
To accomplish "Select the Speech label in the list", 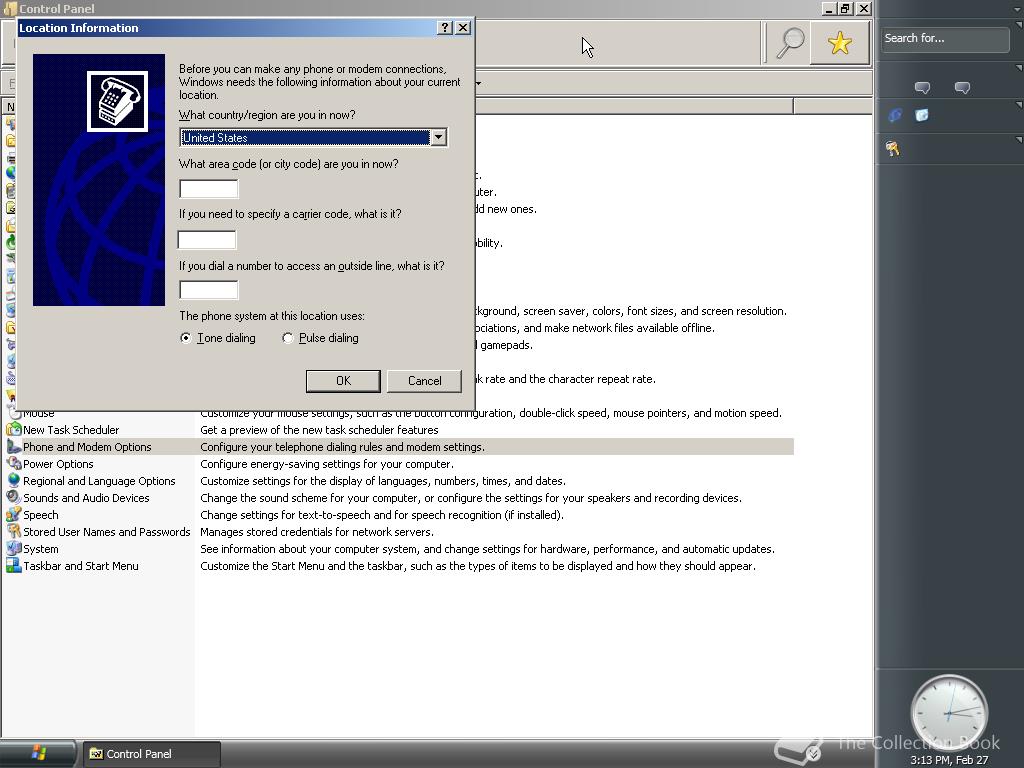I will coord(40,515).
